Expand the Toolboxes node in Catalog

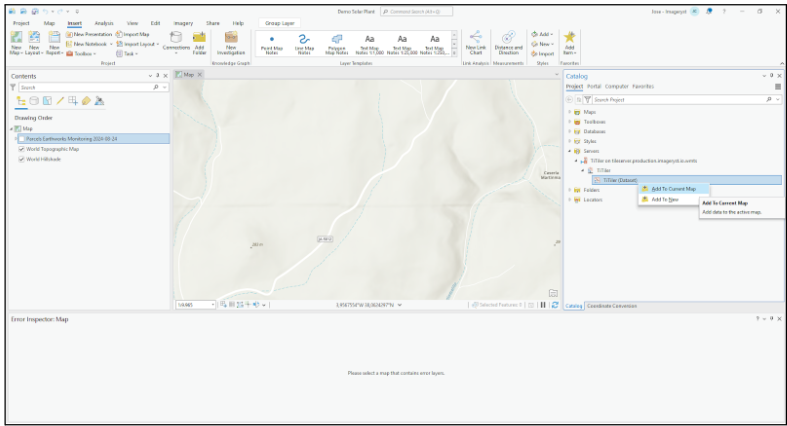point(570,121)
